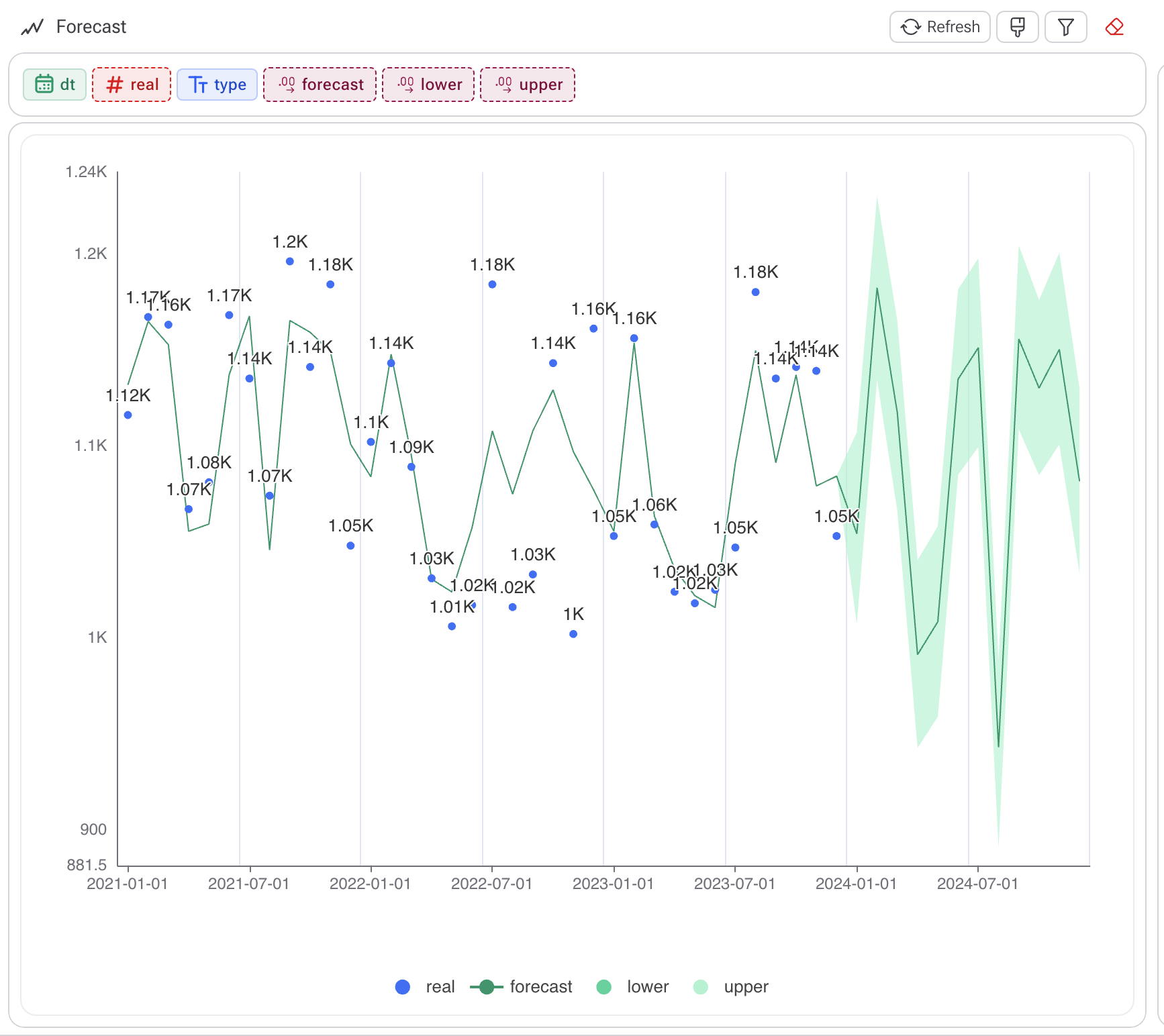Open the filter funnel icon
This screenshot has height=1036, width=1164.
1065,27
